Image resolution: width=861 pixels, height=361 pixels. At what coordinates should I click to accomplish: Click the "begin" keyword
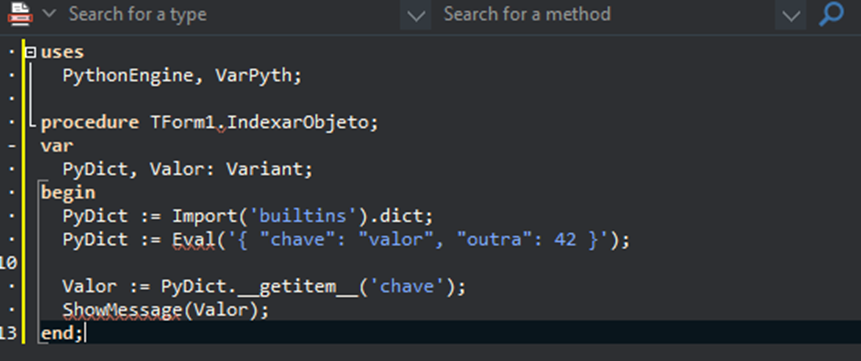pos(68,192)
